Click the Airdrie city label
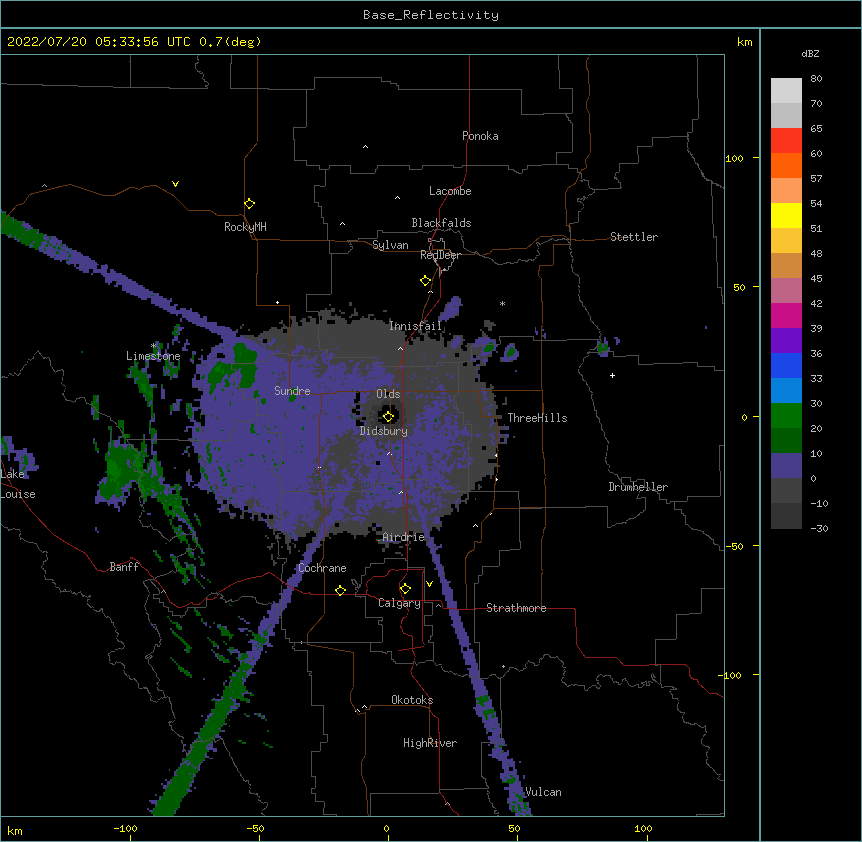This screenshot has width=862, height=842. (x=404, y=537)
